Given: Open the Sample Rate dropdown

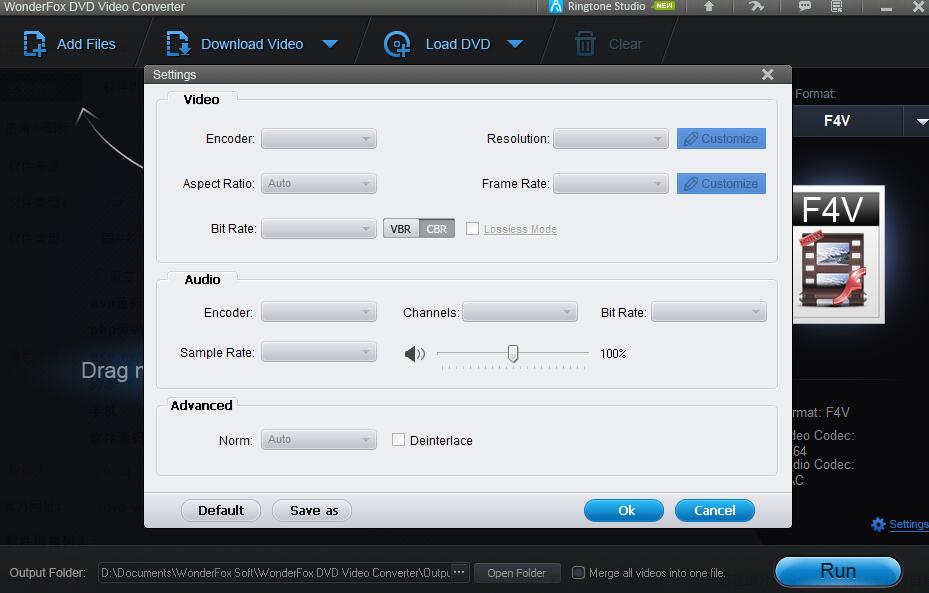Looking at the screenshot, I should [319, 352].
